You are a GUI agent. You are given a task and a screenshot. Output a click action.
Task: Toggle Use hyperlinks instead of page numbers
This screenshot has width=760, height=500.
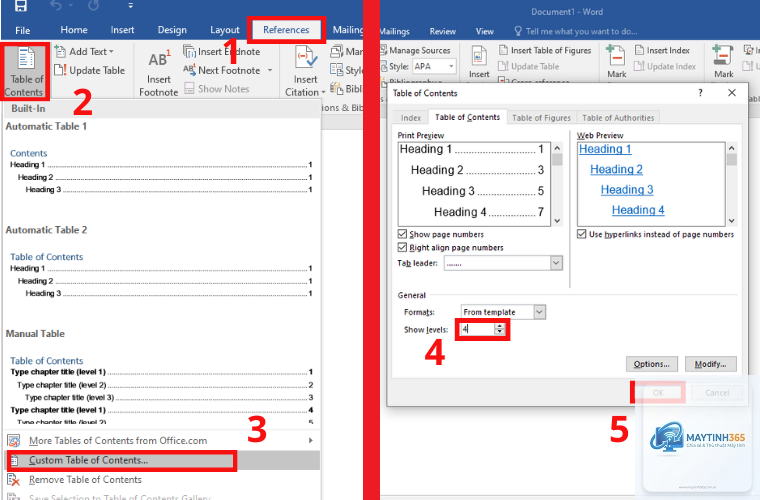pos(582,234)
